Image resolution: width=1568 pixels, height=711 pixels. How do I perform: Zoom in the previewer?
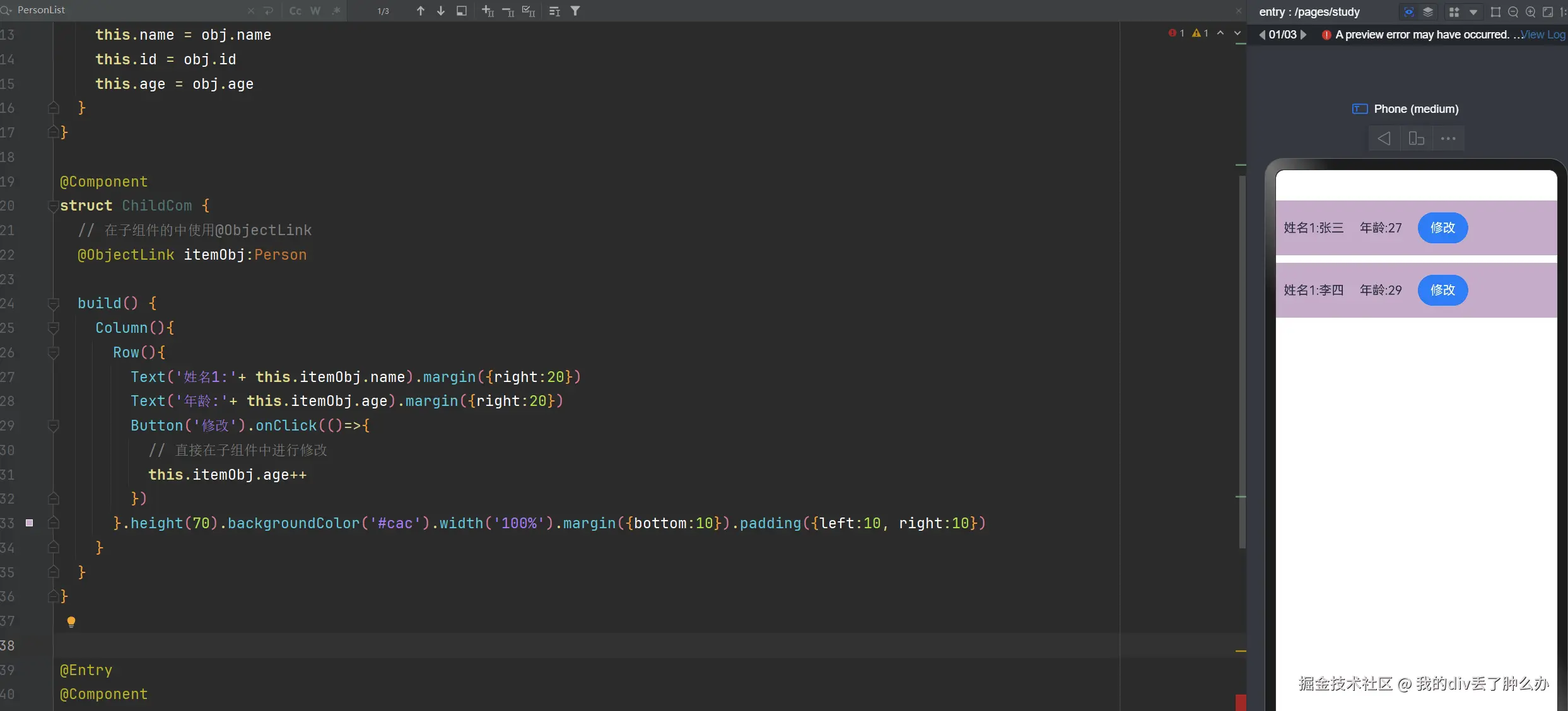[x=1530, y=12]
